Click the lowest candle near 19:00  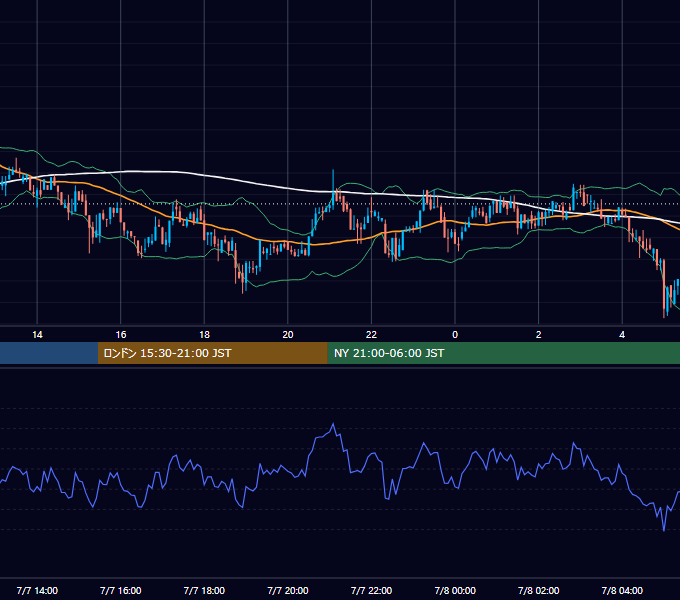pos(242,277)
